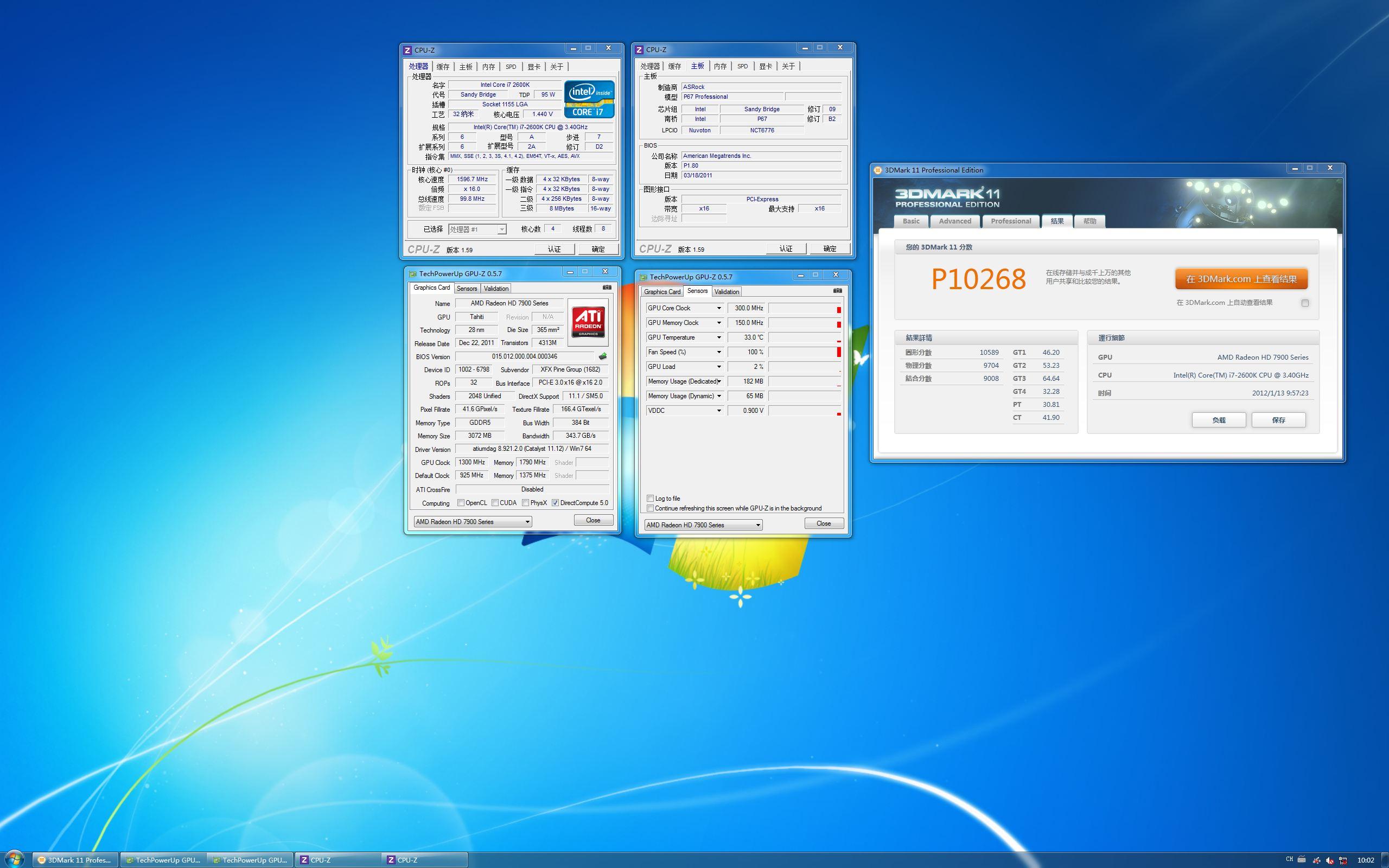Click the CH language indicator in the tray
This screenshot has height=868, width=1389.
click(1290, 859)
